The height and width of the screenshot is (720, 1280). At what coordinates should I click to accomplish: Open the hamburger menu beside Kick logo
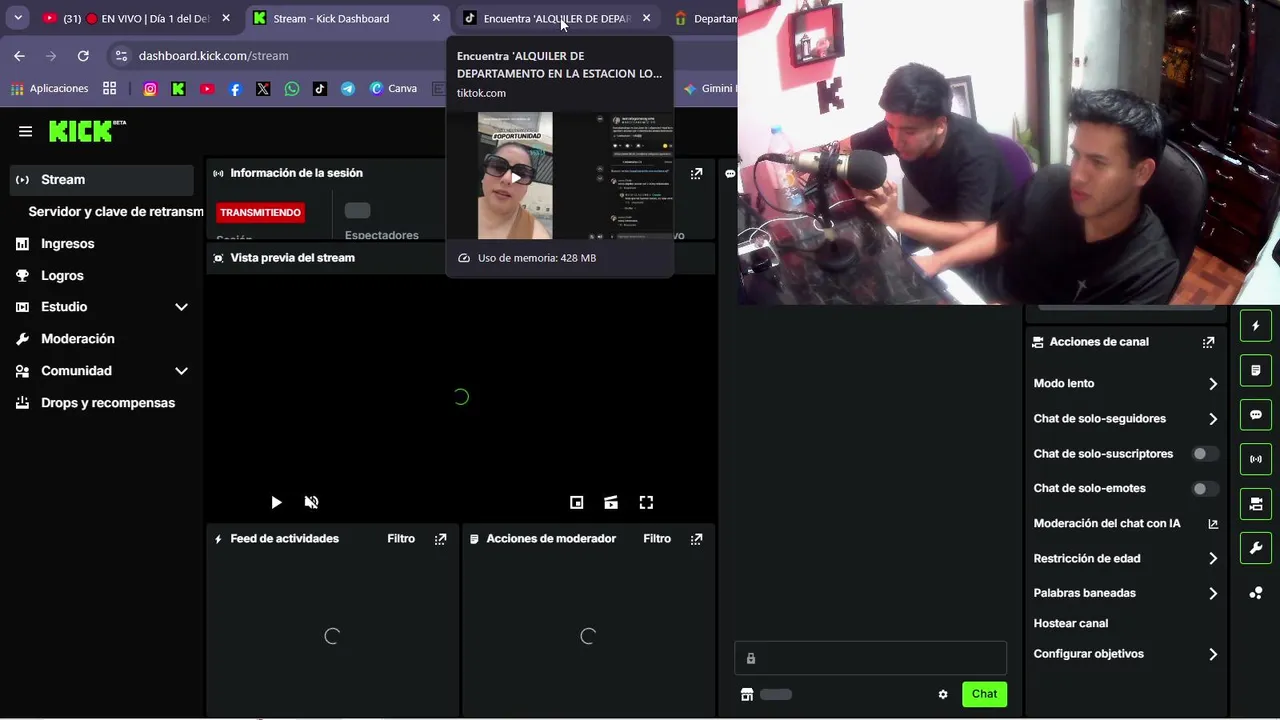pyautogui.click(x=25, y=131)
